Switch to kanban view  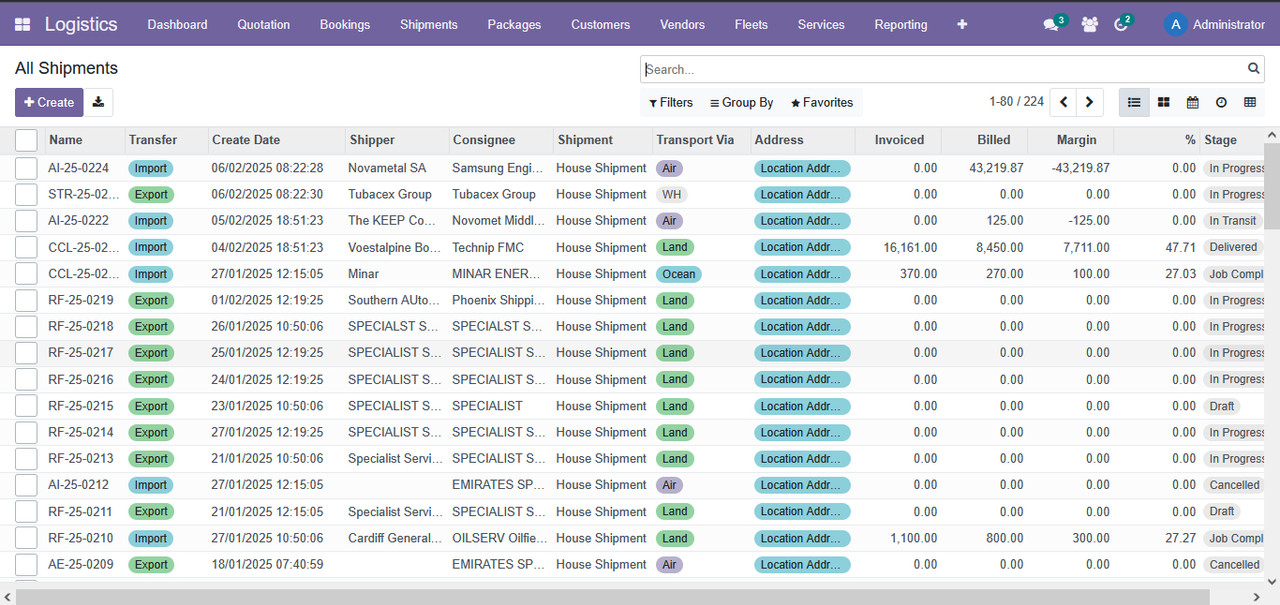coord(1163,102)
